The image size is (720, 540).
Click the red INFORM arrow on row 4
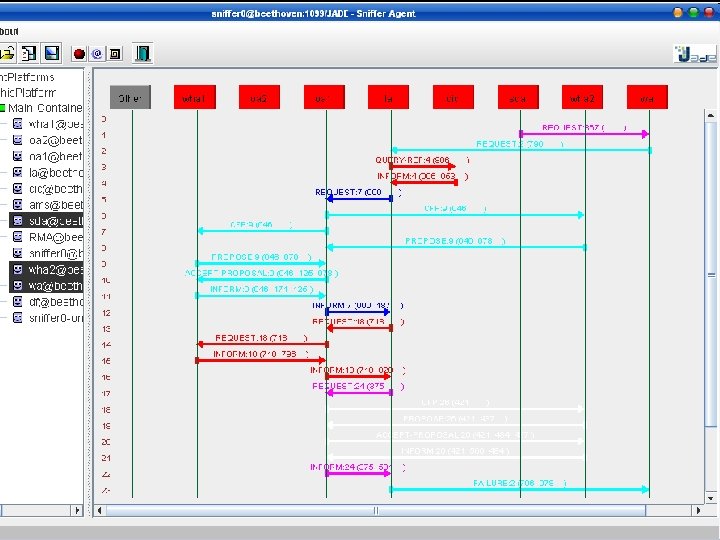point(424,182)
